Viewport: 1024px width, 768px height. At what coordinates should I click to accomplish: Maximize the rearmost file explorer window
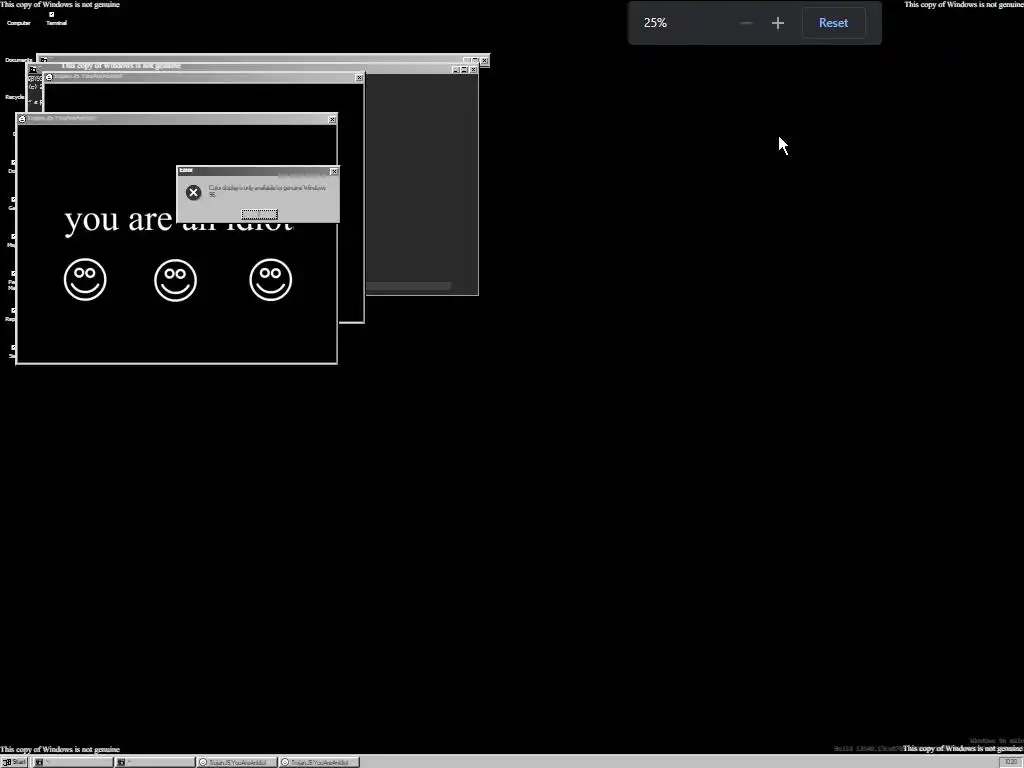click(475, 60)
